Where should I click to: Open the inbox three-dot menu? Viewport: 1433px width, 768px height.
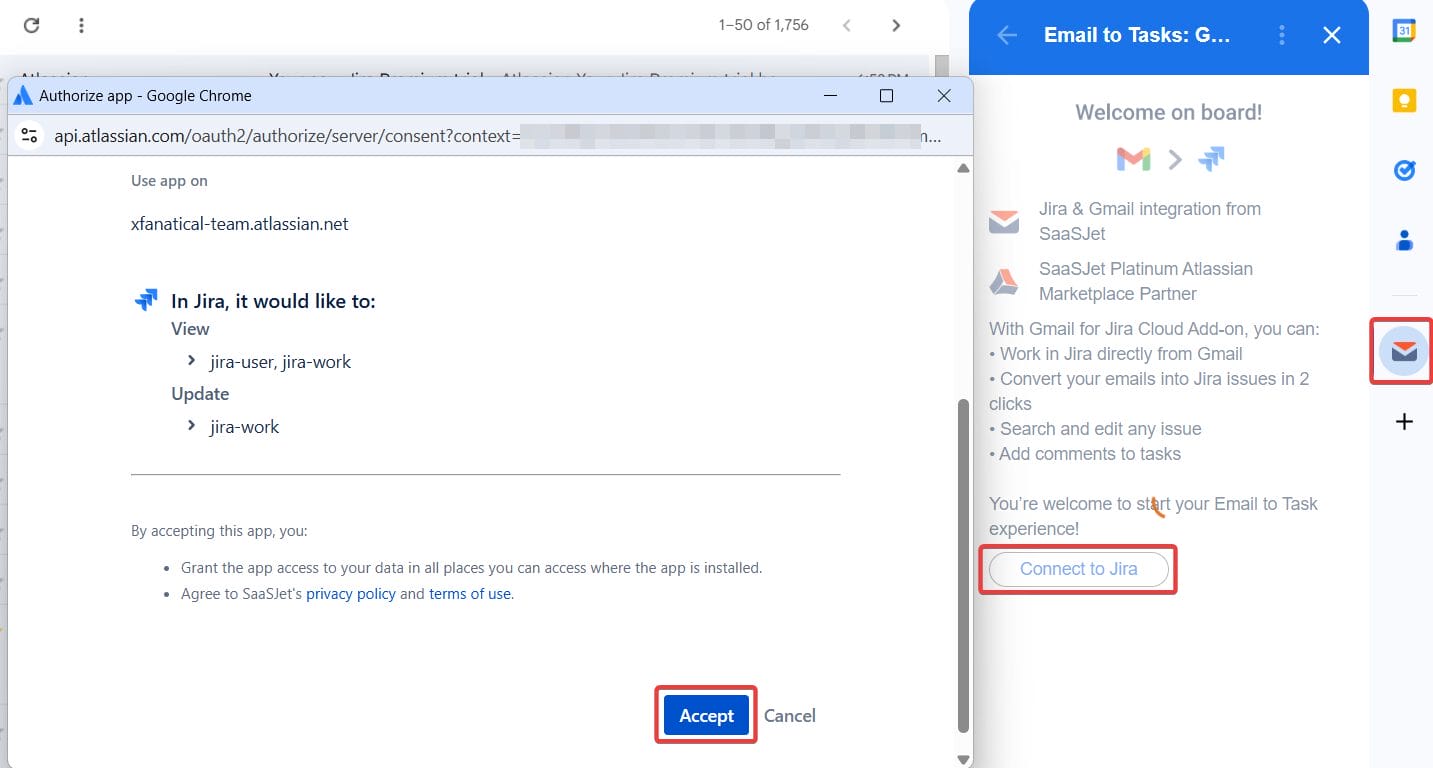80,25
